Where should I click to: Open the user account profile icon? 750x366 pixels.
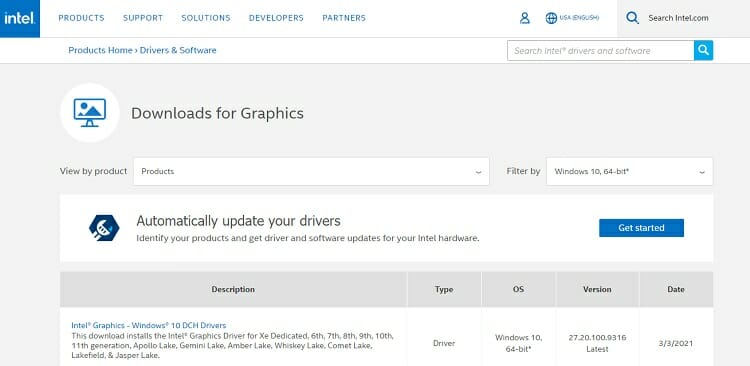coord(525,18)
